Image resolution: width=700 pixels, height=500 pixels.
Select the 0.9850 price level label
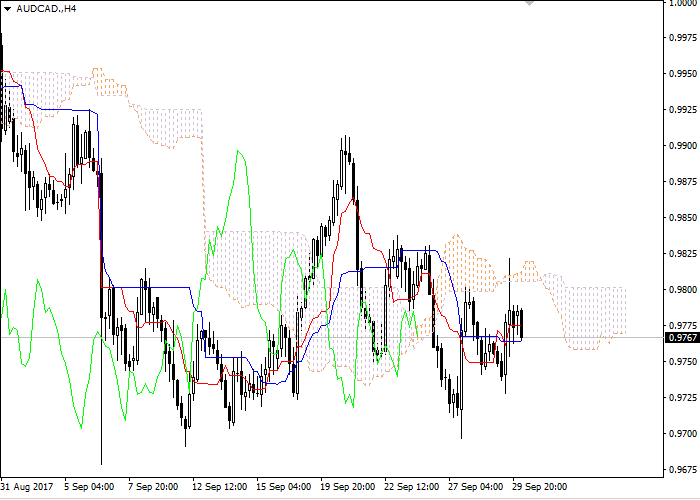pyautogui.click(x=683, y=218)
